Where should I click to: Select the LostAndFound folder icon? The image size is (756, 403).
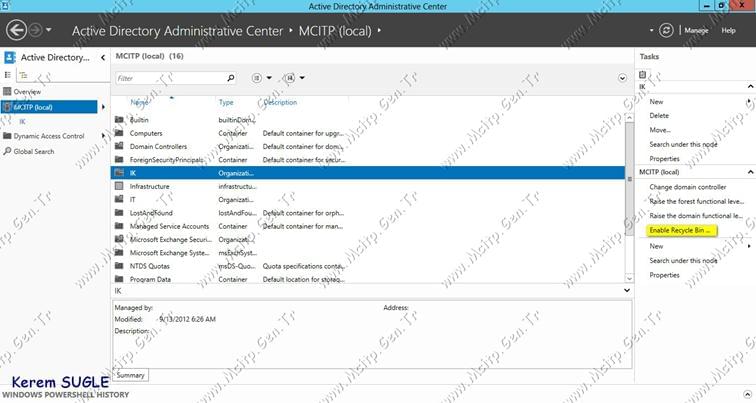click(x=119, y=213)
